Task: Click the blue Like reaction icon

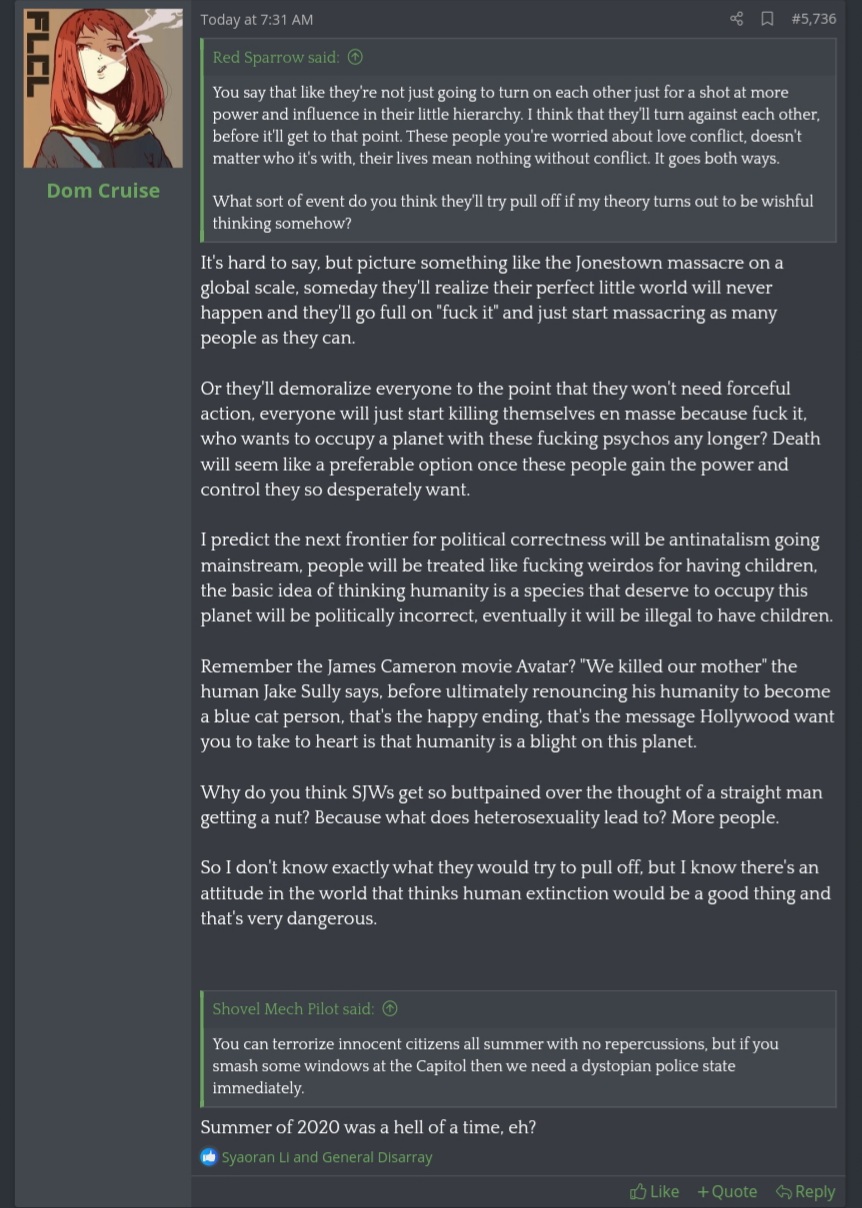Action: (209, 1157)
